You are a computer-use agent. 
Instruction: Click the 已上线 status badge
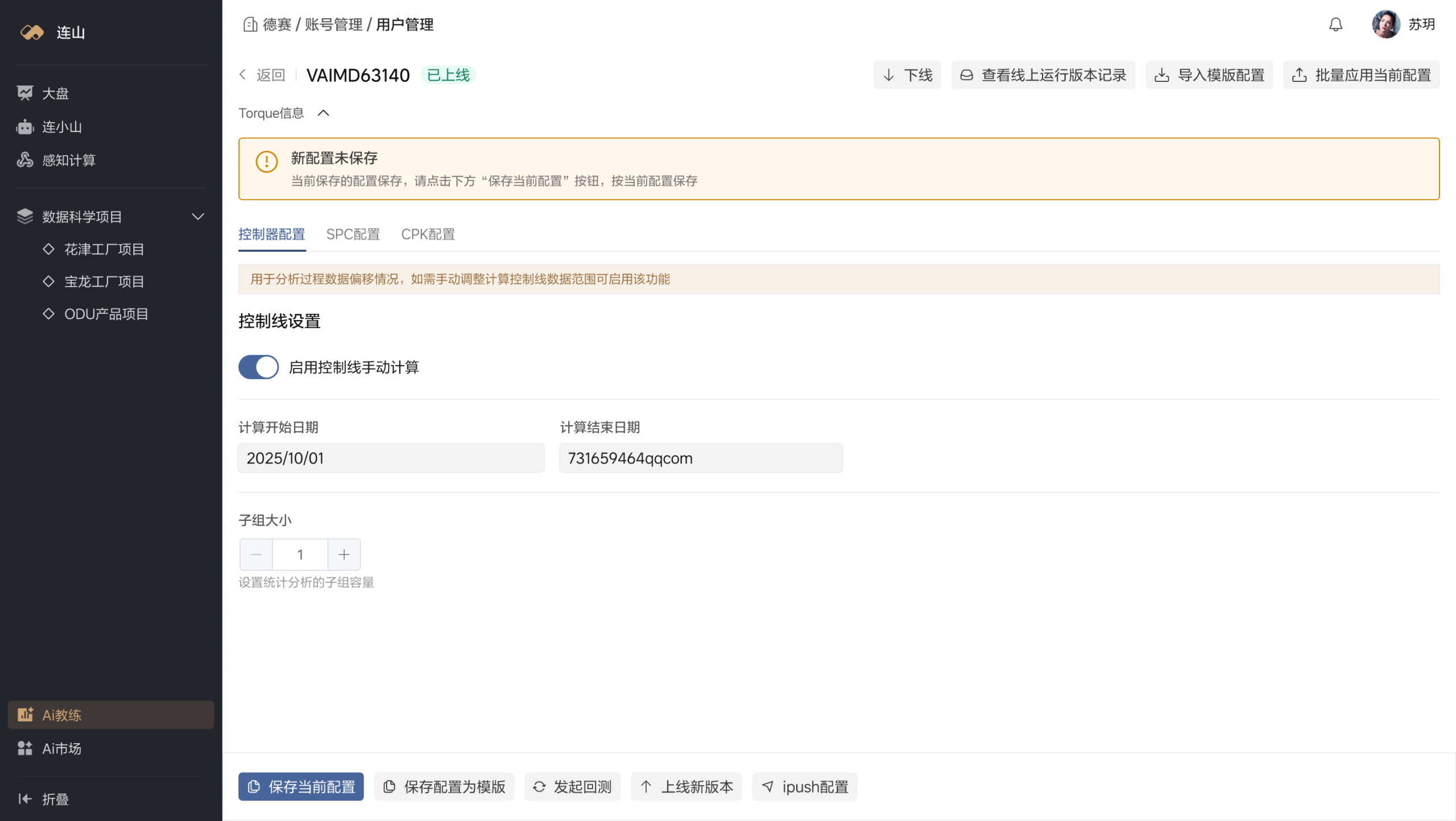[448, 75]
